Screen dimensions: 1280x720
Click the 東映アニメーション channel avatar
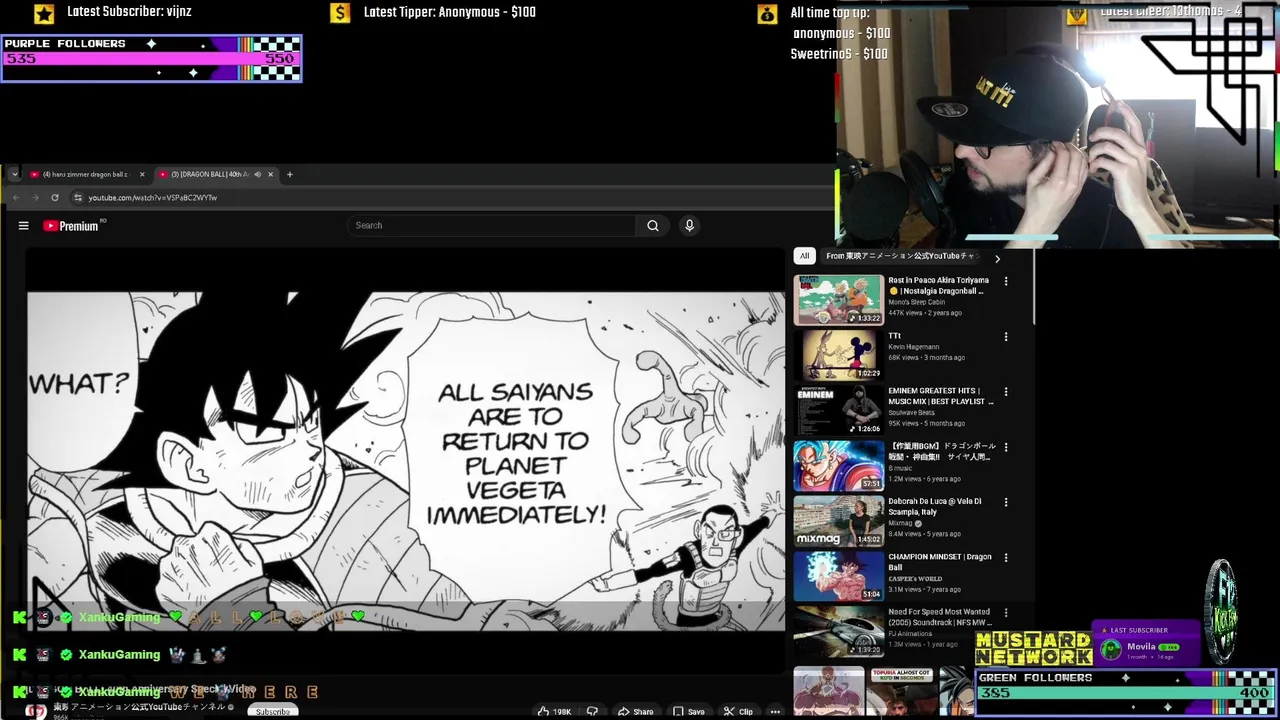click(x=36, y=712)
